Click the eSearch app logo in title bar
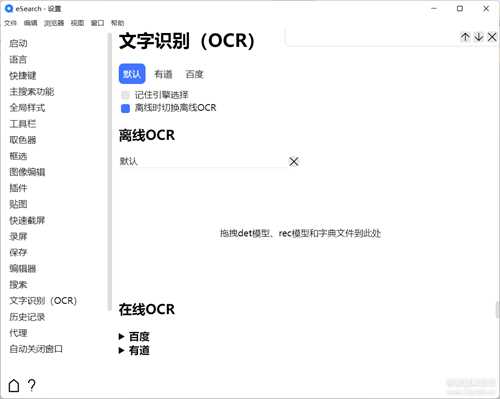This screenshot has width=500, height=399. (9, 9)
